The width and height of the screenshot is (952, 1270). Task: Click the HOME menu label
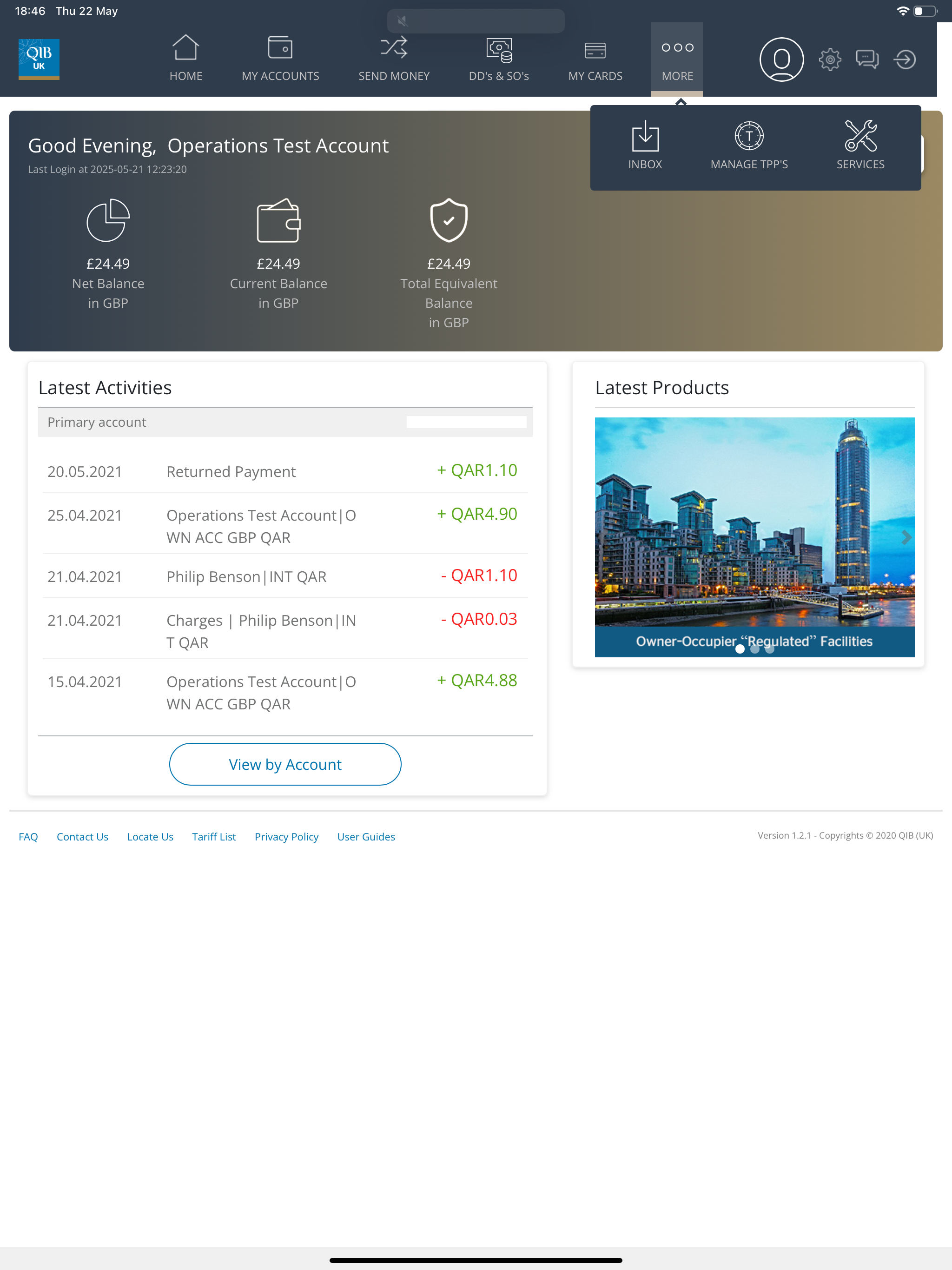pos(185,76)
